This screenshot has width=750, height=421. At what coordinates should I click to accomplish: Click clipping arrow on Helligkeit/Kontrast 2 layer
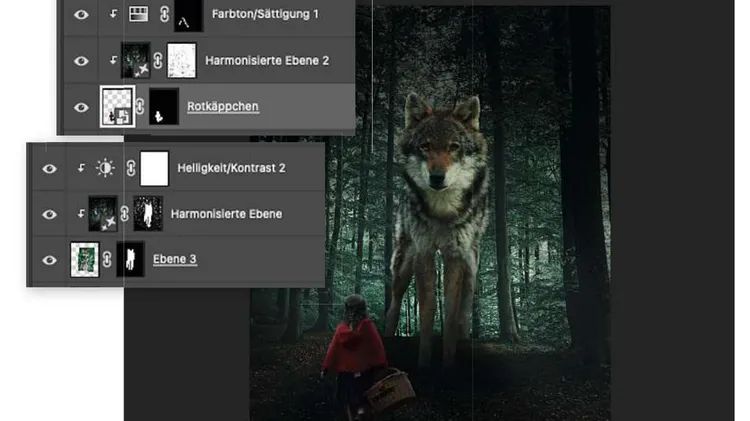[81, 168]
